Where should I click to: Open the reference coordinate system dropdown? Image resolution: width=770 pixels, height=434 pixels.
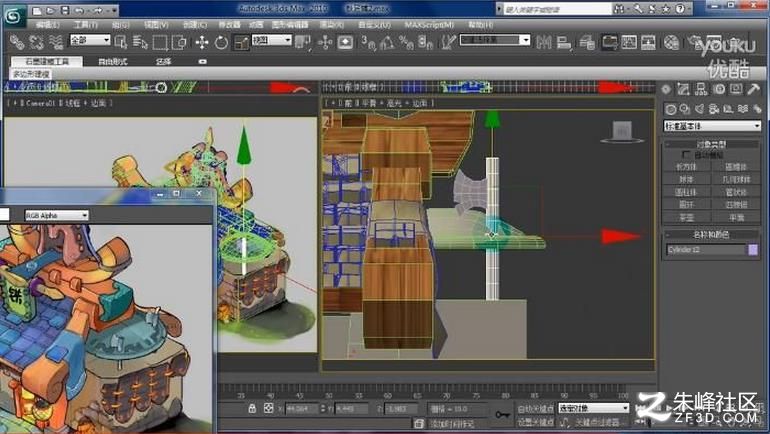[x=272, y=40]
